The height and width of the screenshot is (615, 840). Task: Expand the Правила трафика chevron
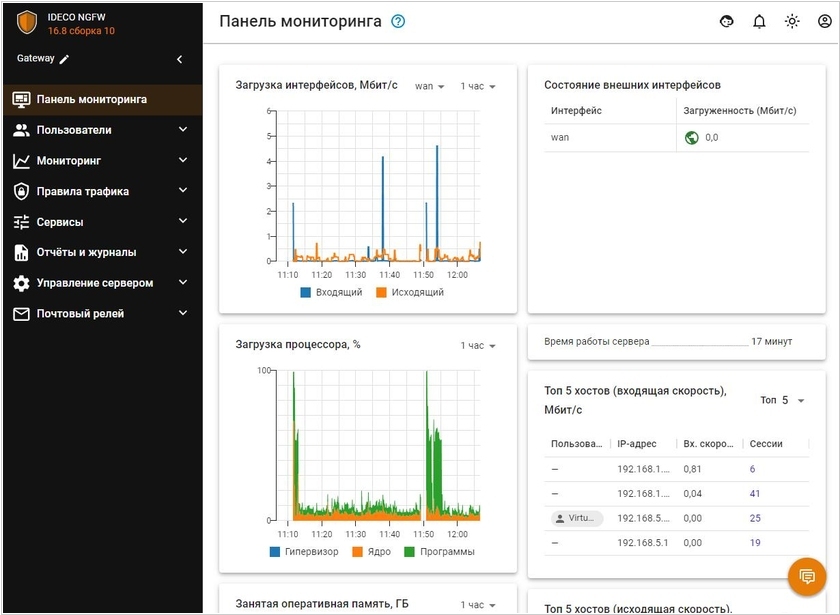click(183, 191)
